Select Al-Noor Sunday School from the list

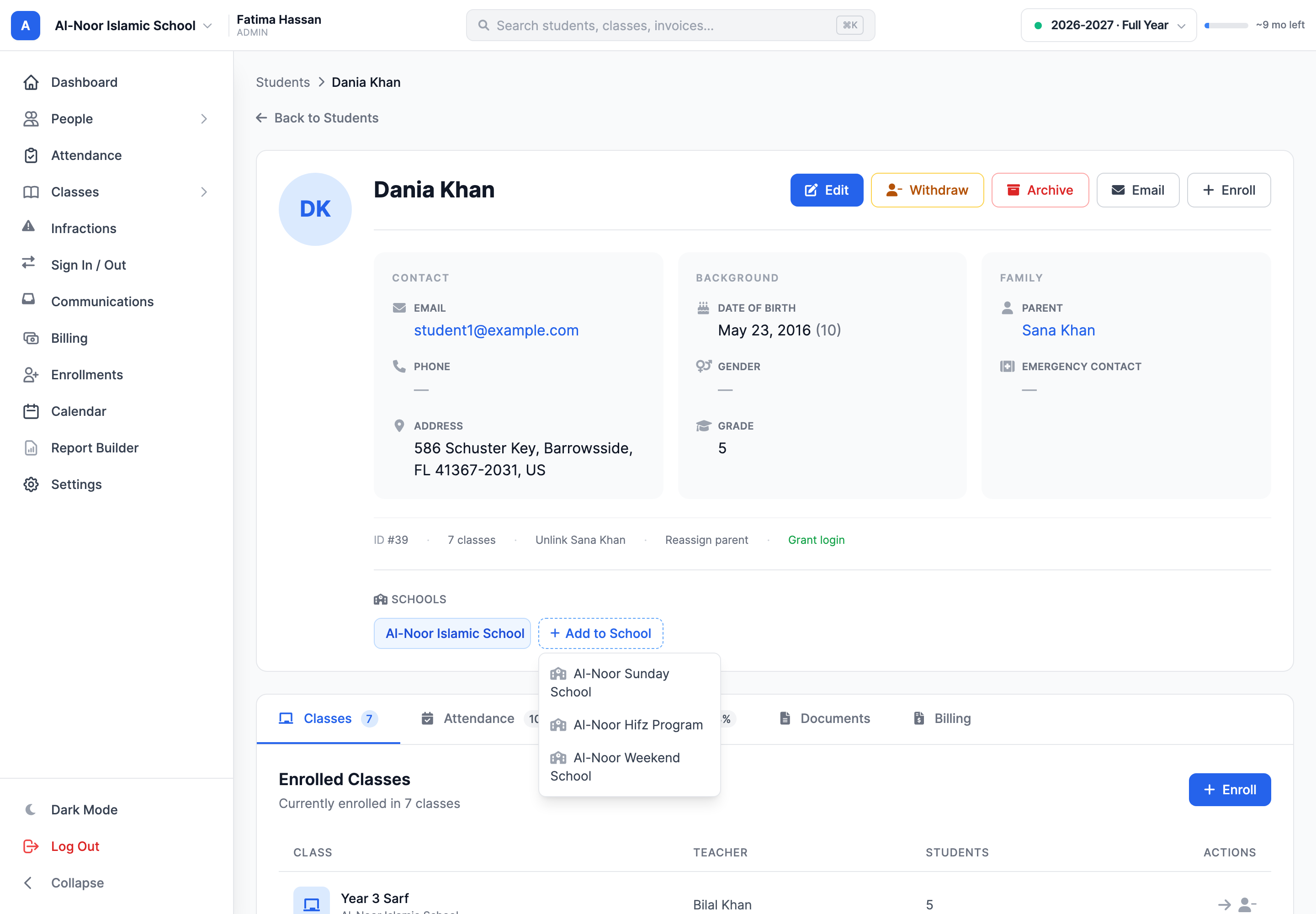(629, 683)
